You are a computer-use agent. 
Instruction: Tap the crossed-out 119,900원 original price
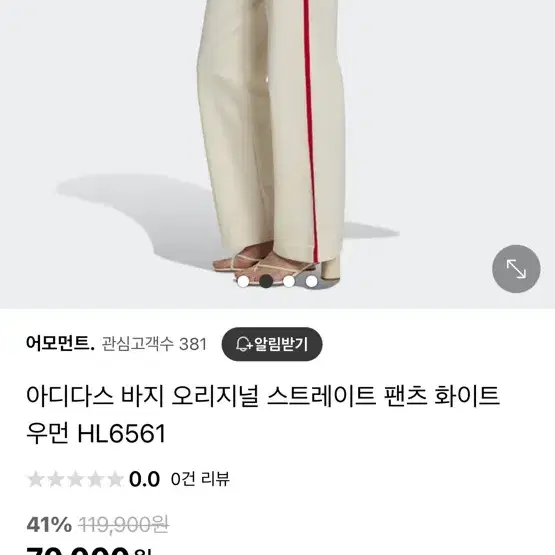point(124,524)
